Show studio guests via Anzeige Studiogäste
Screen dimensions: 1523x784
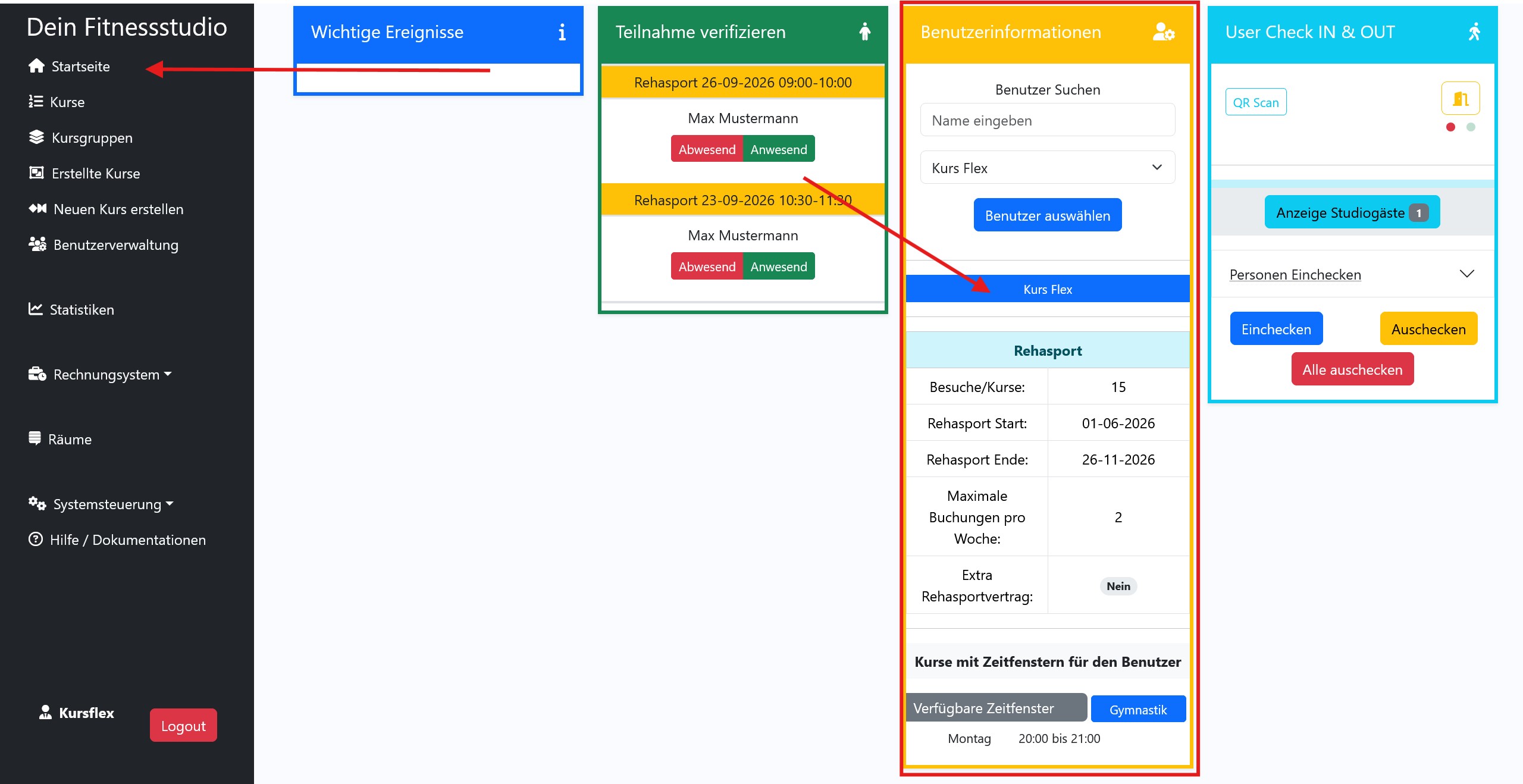pyautogui.click(x=1352, y=212)
